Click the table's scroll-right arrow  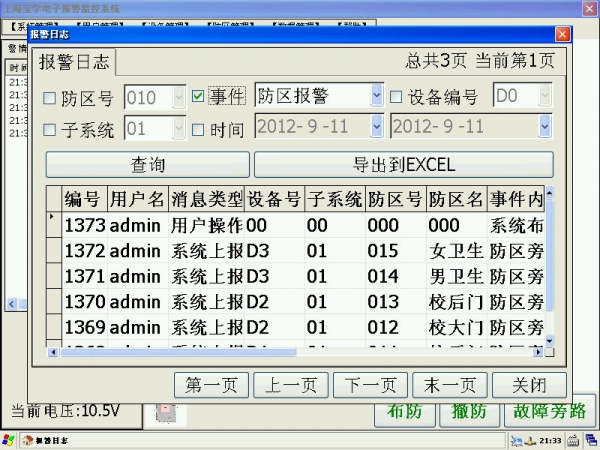tap(540, 352)
